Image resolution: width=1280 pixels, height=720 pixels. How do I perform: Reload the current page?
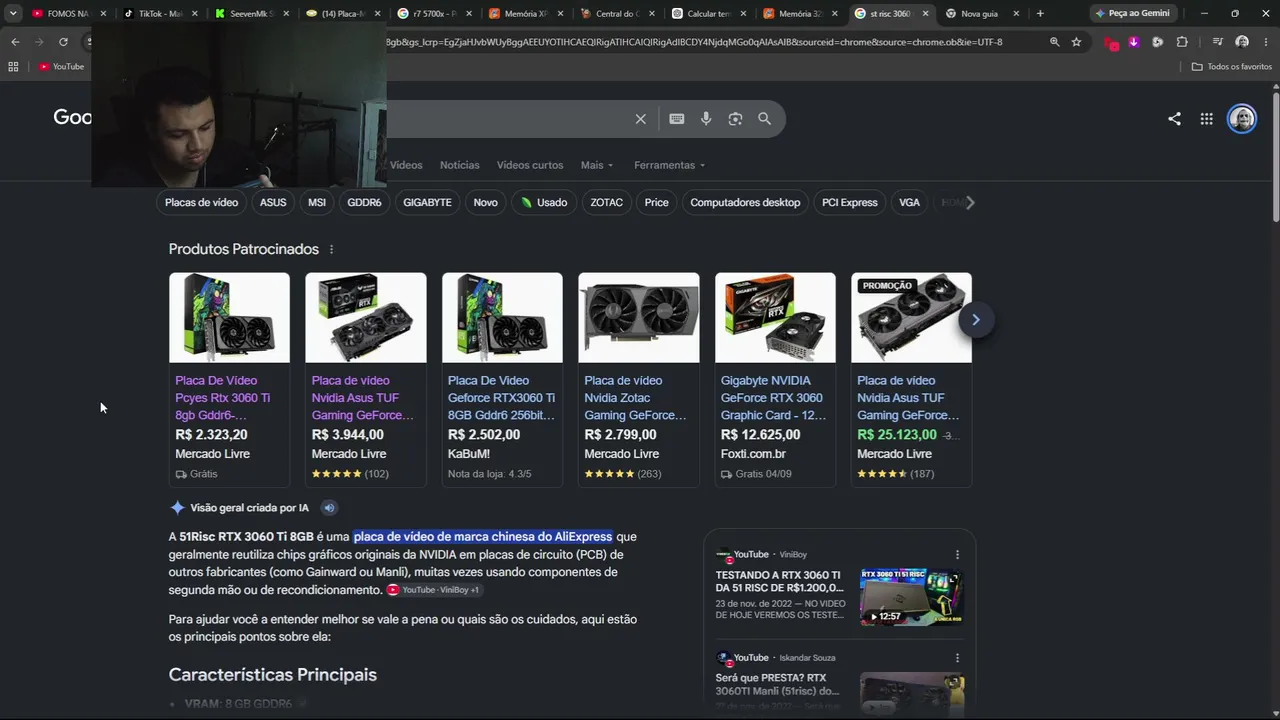click(63, 42)
